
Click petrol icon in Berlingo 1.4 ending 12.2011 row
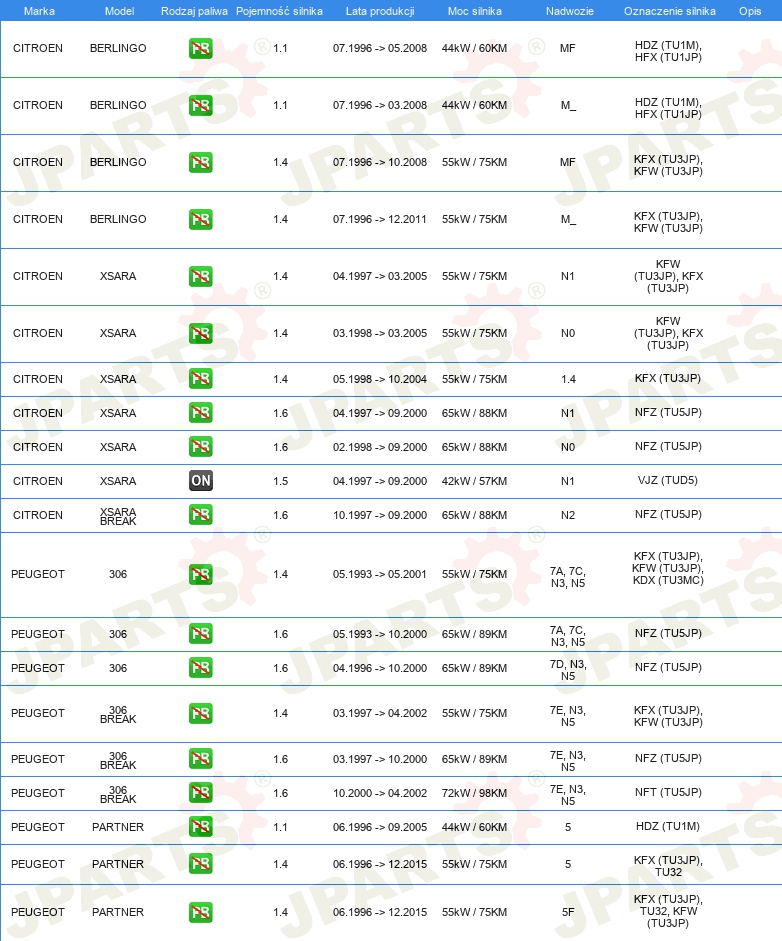(x=200, y=220)
